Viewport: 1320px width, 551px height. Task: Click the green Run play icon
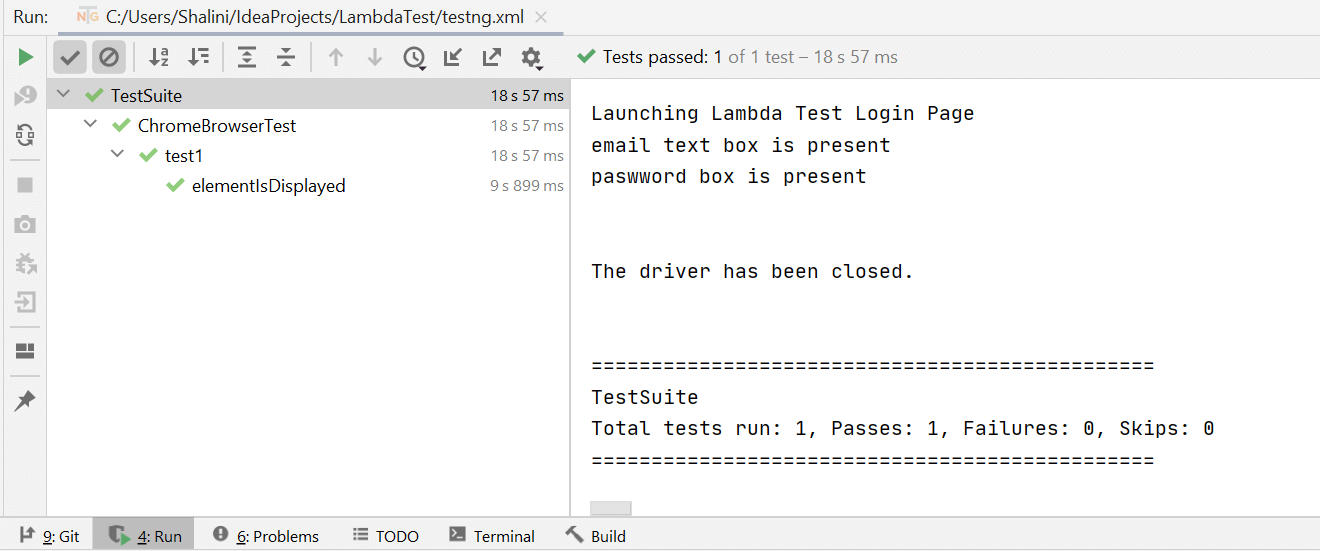click(26, 58)
